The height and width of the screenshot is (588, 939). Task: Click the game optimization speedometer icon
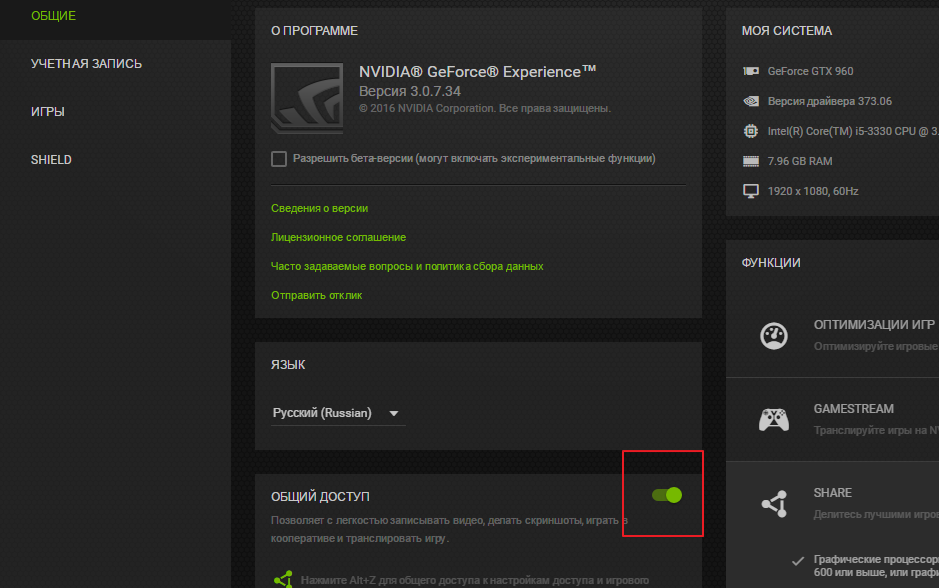[x=774, y=335]
